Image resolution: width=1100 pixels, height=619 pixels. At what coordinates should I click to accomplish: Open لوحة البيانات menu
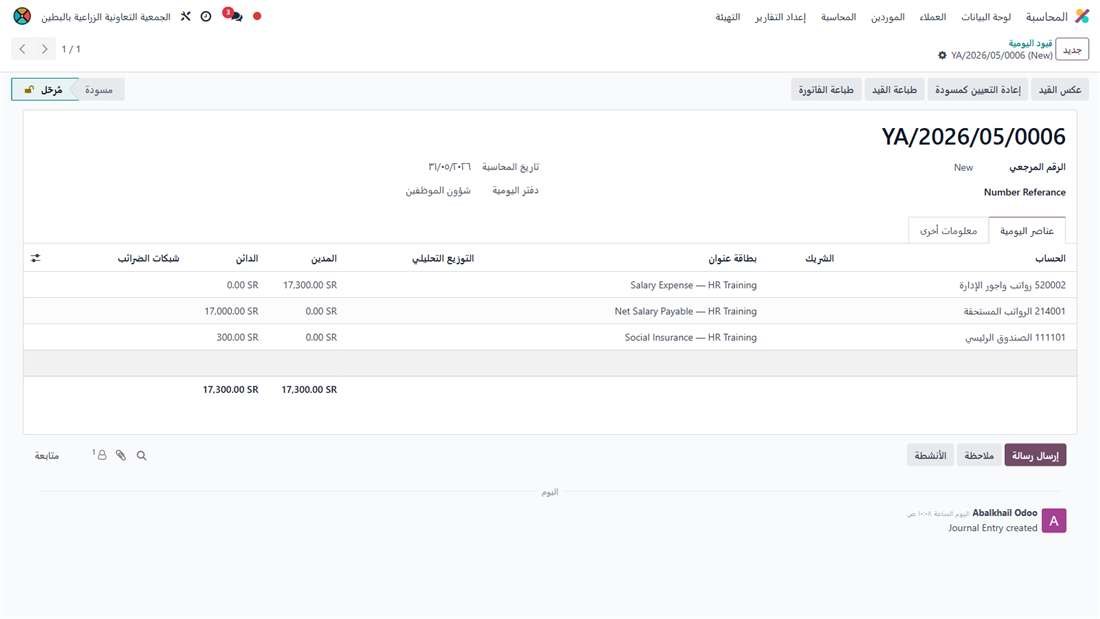point(986,17)
